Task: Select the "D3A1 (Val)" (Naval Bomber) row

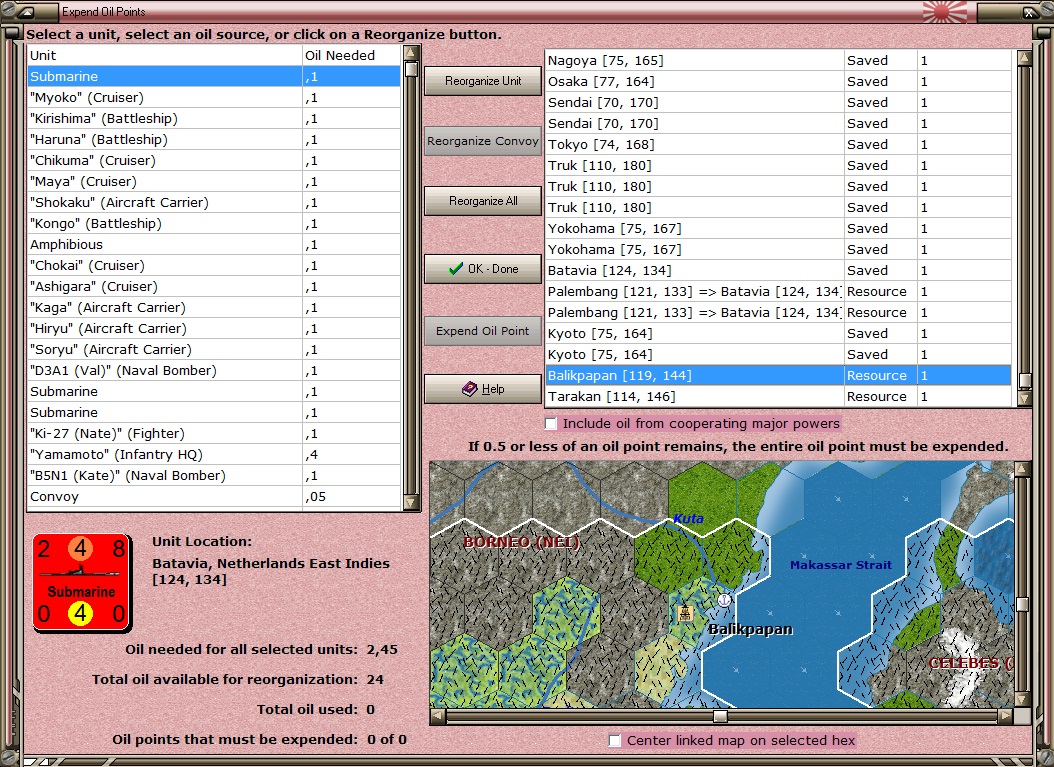Action: [214, 370]
